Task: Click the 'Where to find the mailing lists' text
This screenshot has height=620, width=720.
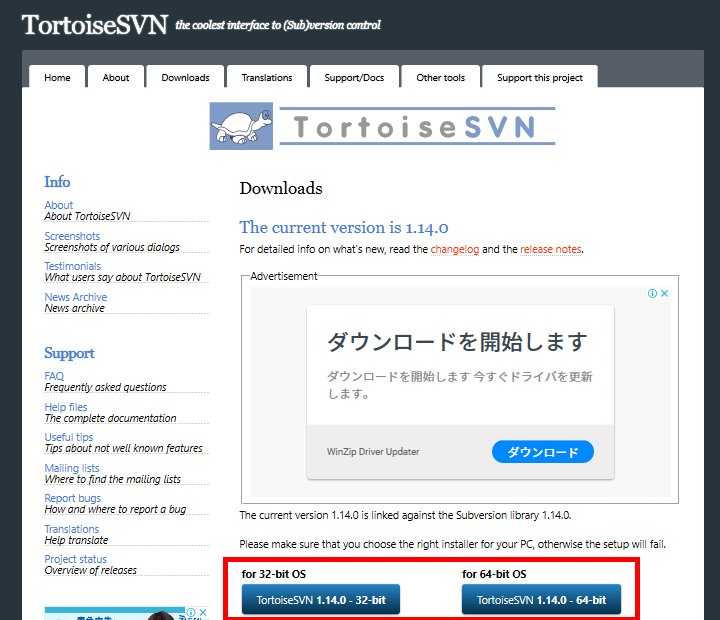Action: [x=112, y=479]
